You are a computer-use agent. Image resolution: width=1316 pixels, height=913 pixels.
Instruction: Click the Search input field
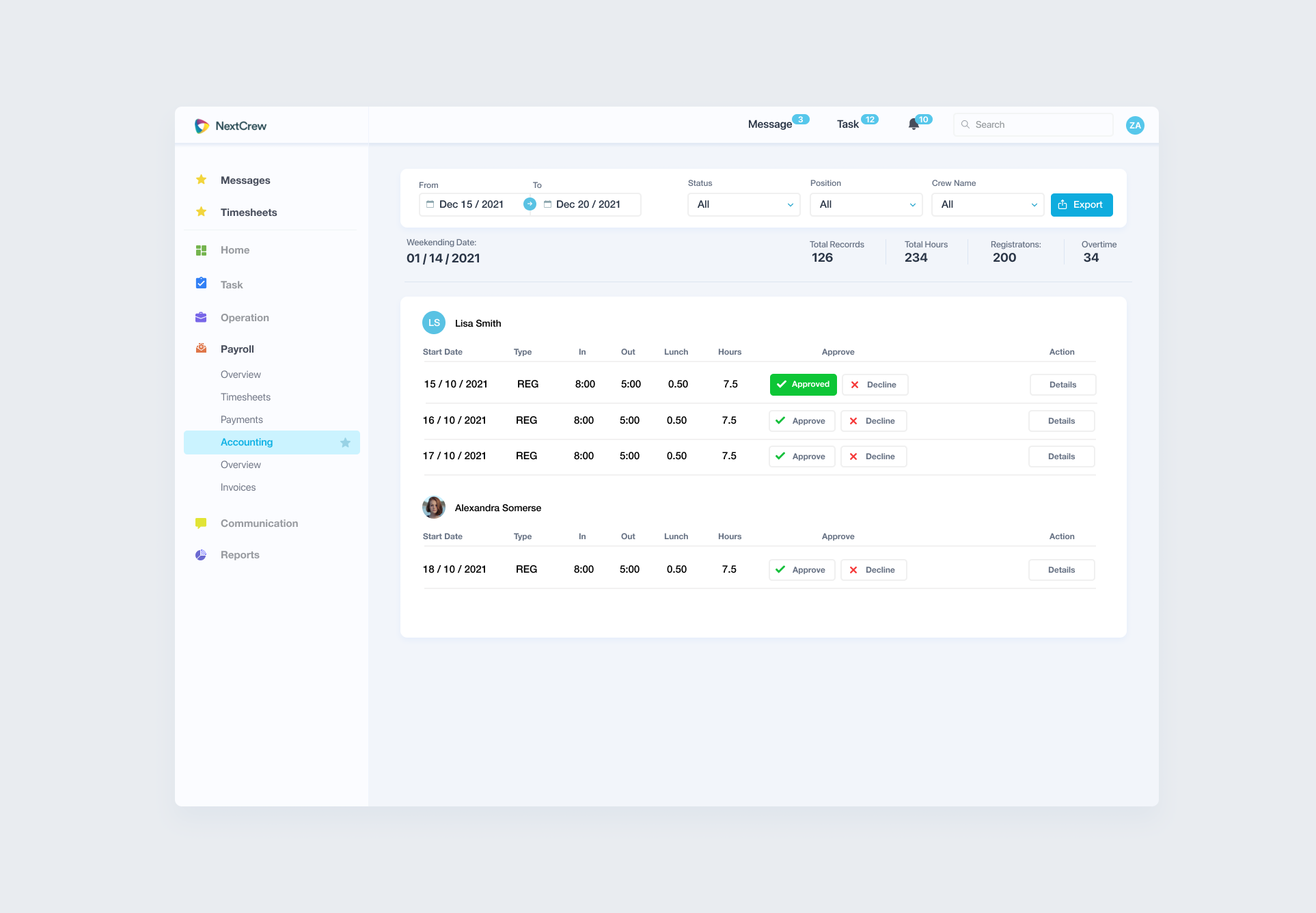coord(1033,124)
